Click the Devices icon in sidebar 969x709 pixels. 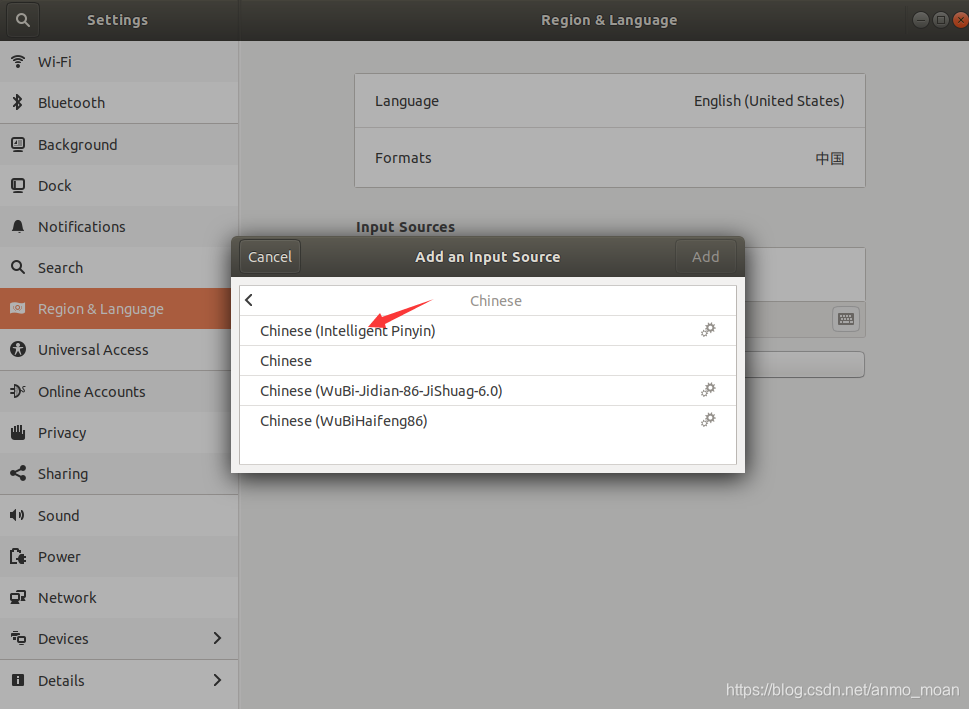click(18, 638)
